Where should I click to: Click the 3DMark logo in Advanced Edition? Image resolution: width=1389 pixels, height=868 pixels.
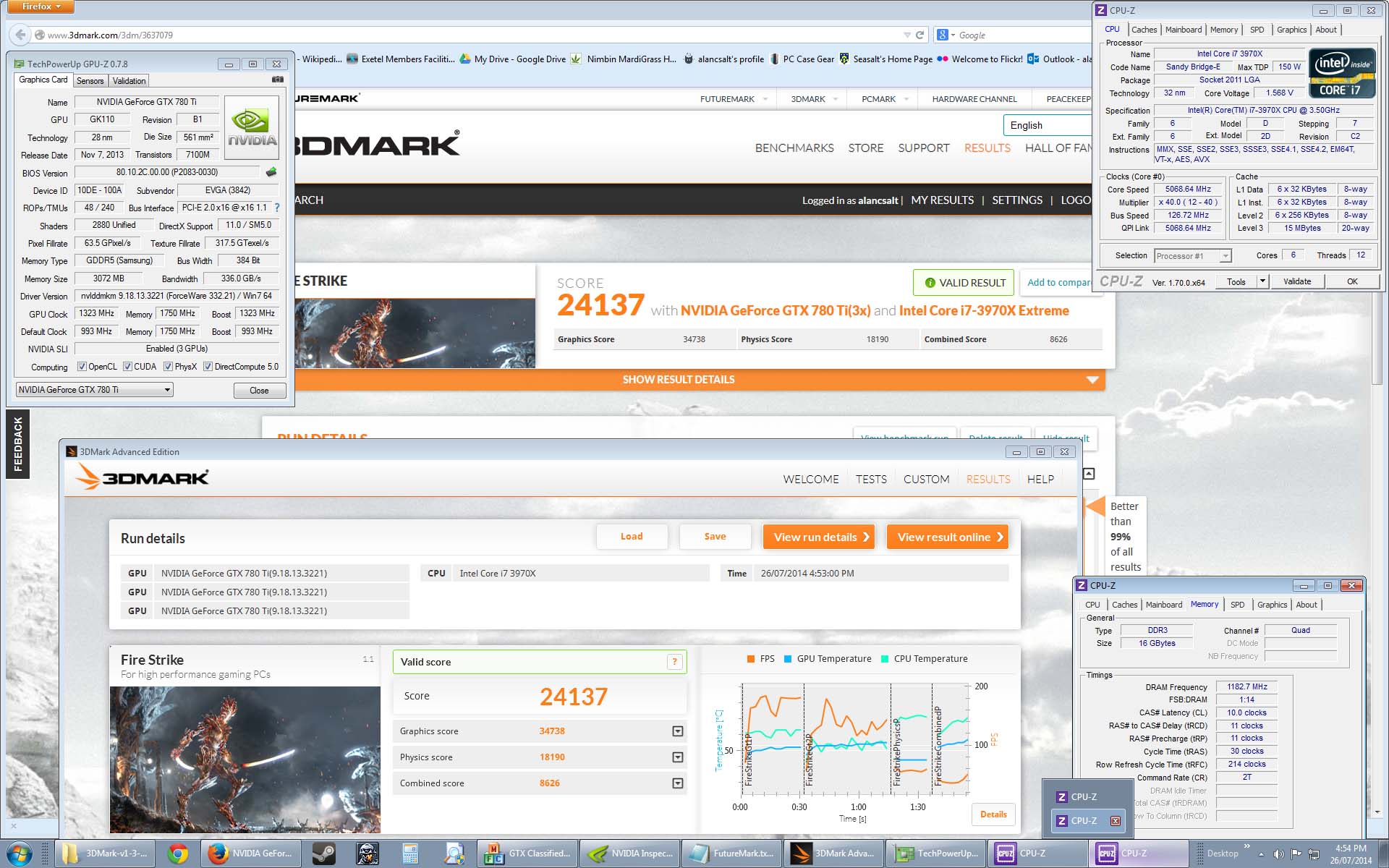pyautogui.click(x=142, y=477)
